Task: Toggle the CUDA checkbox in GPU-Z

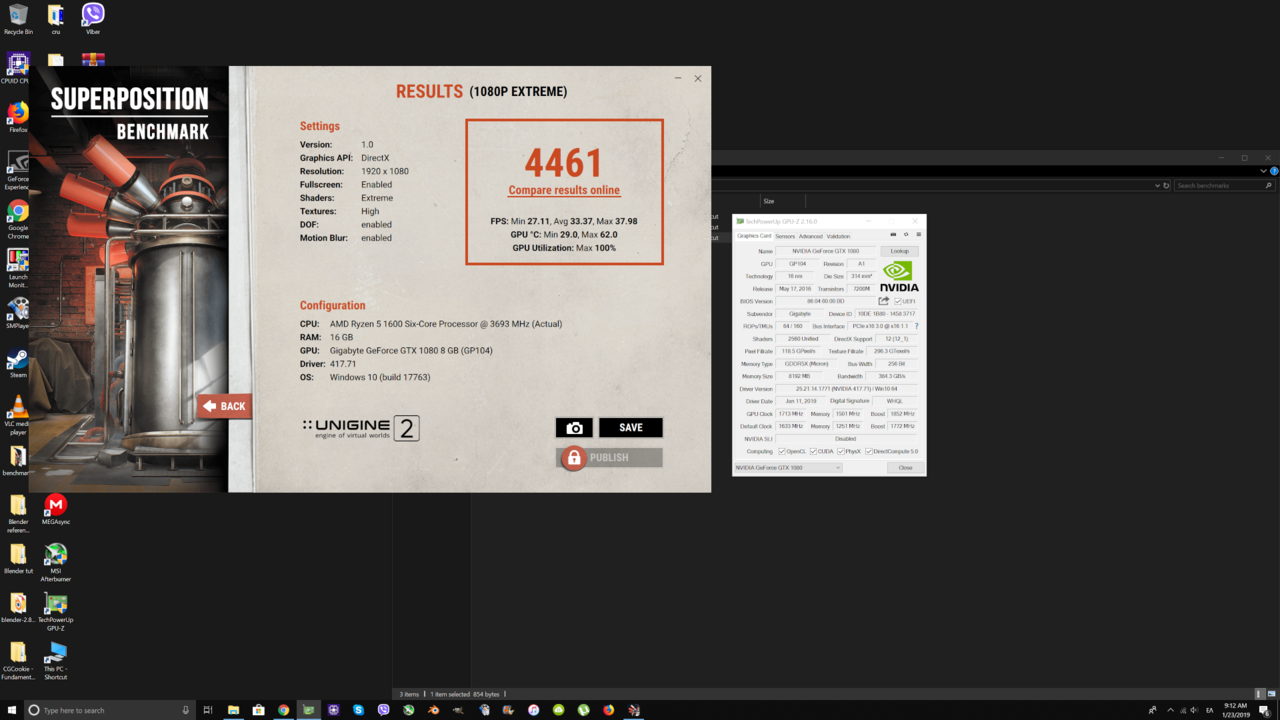Action: (x=813, y=451)
